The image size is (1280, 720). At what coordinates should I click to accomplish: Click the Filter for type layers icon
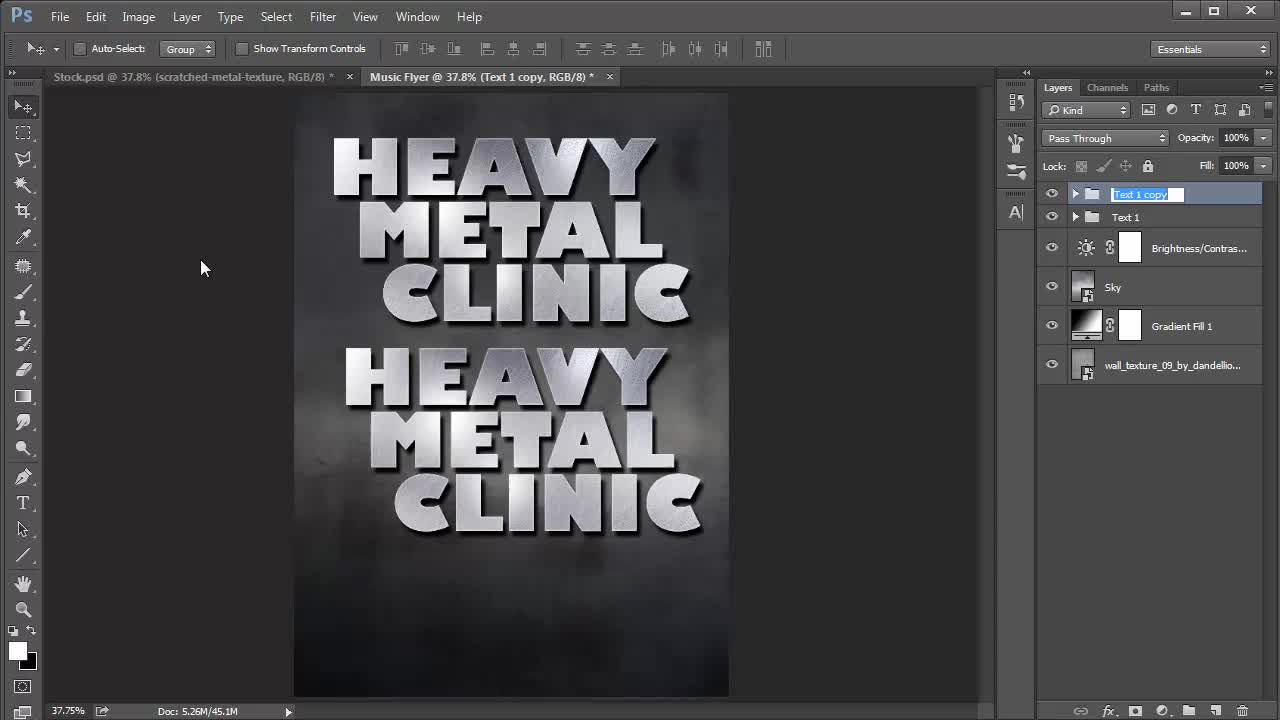point(1196,110)
